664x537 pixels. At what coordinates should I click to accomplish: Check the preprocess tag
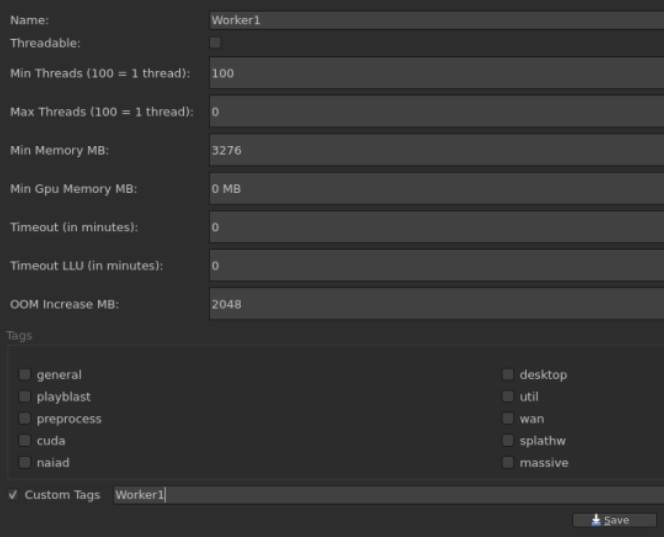[x=25, y=419]
